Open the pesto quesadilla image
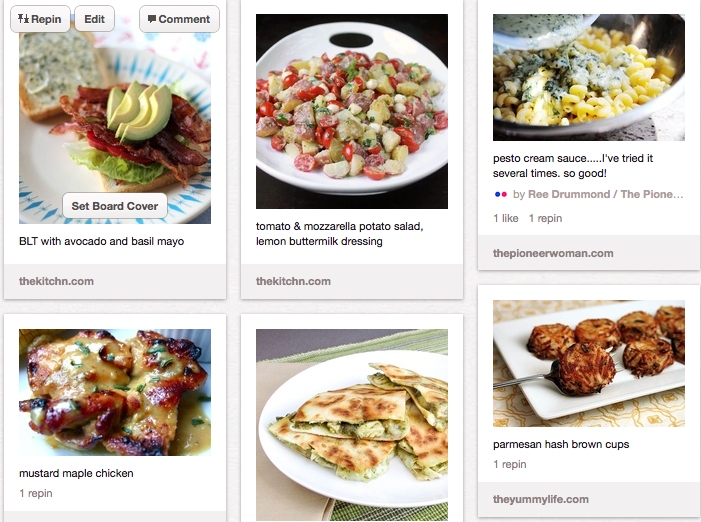Image resolution: width=701 pixels, height=522 pixels. pos(352,425)
